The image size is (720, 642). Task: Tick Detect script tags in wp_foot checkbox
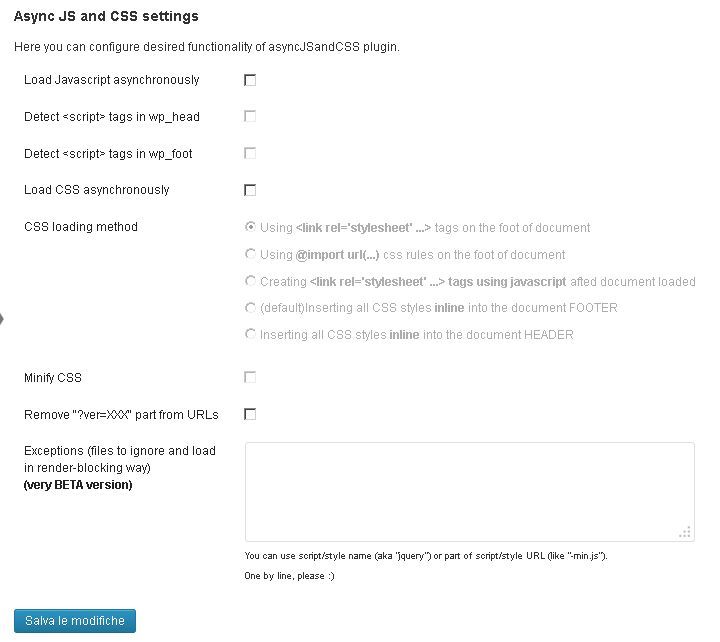click(250, 153)
